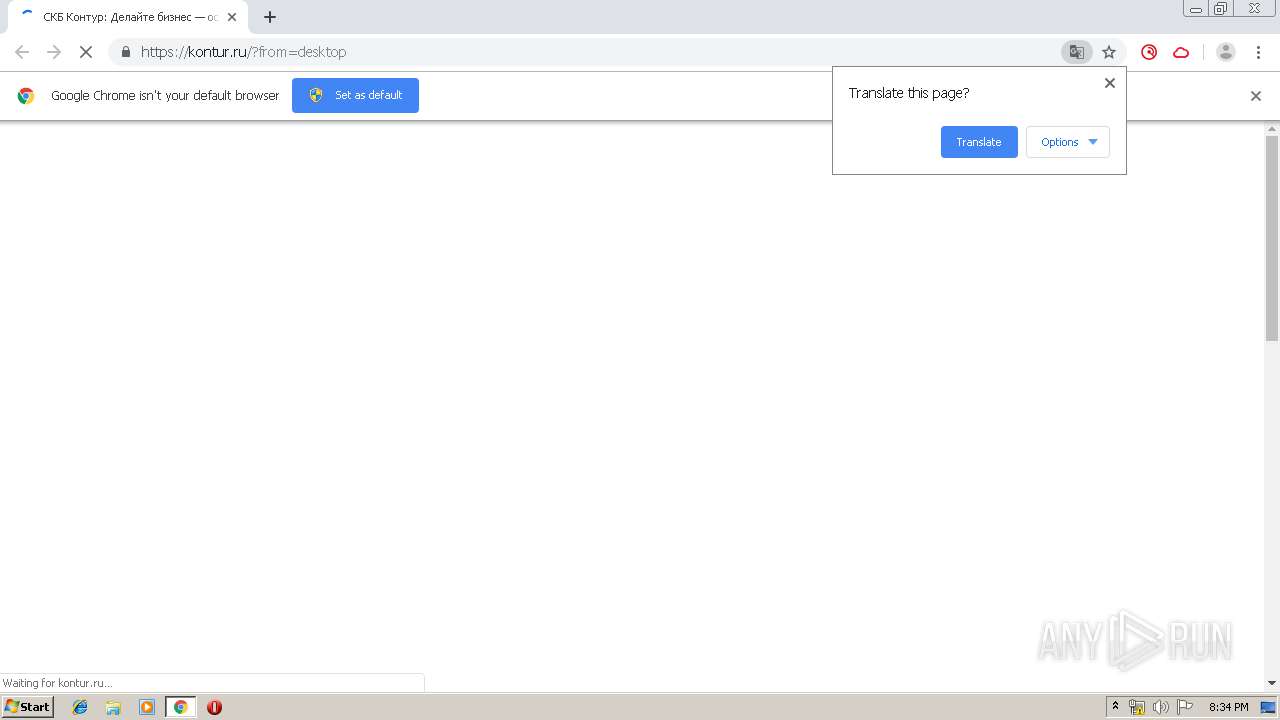The width and height of the screenshot is (1280, 720).
Task: Expand the translate Options dropdown
Action: (1068, 142)
